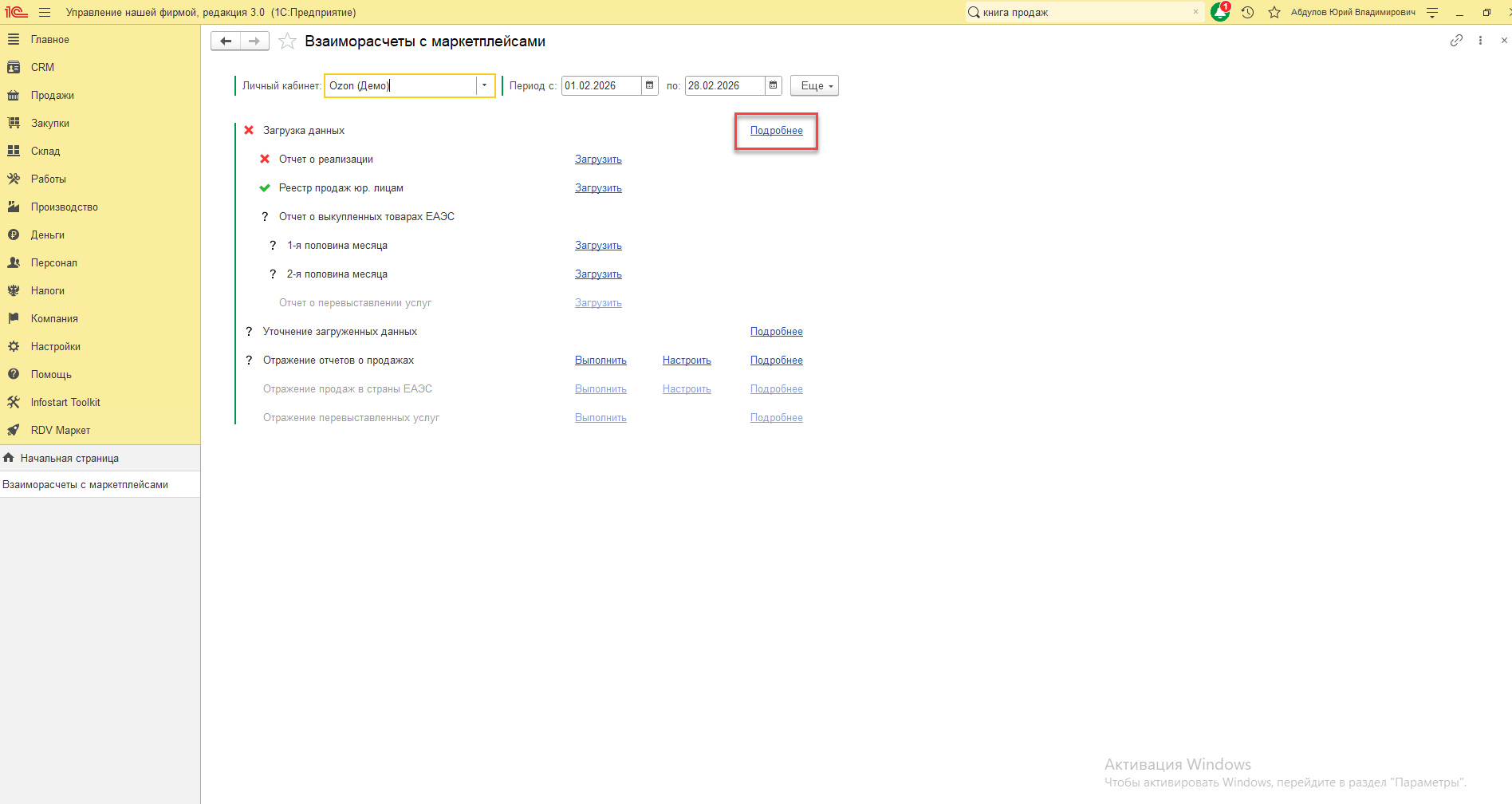Open the three-dot more options menu
This screenshot has width=1512, height=804.
pos(1480,41)
